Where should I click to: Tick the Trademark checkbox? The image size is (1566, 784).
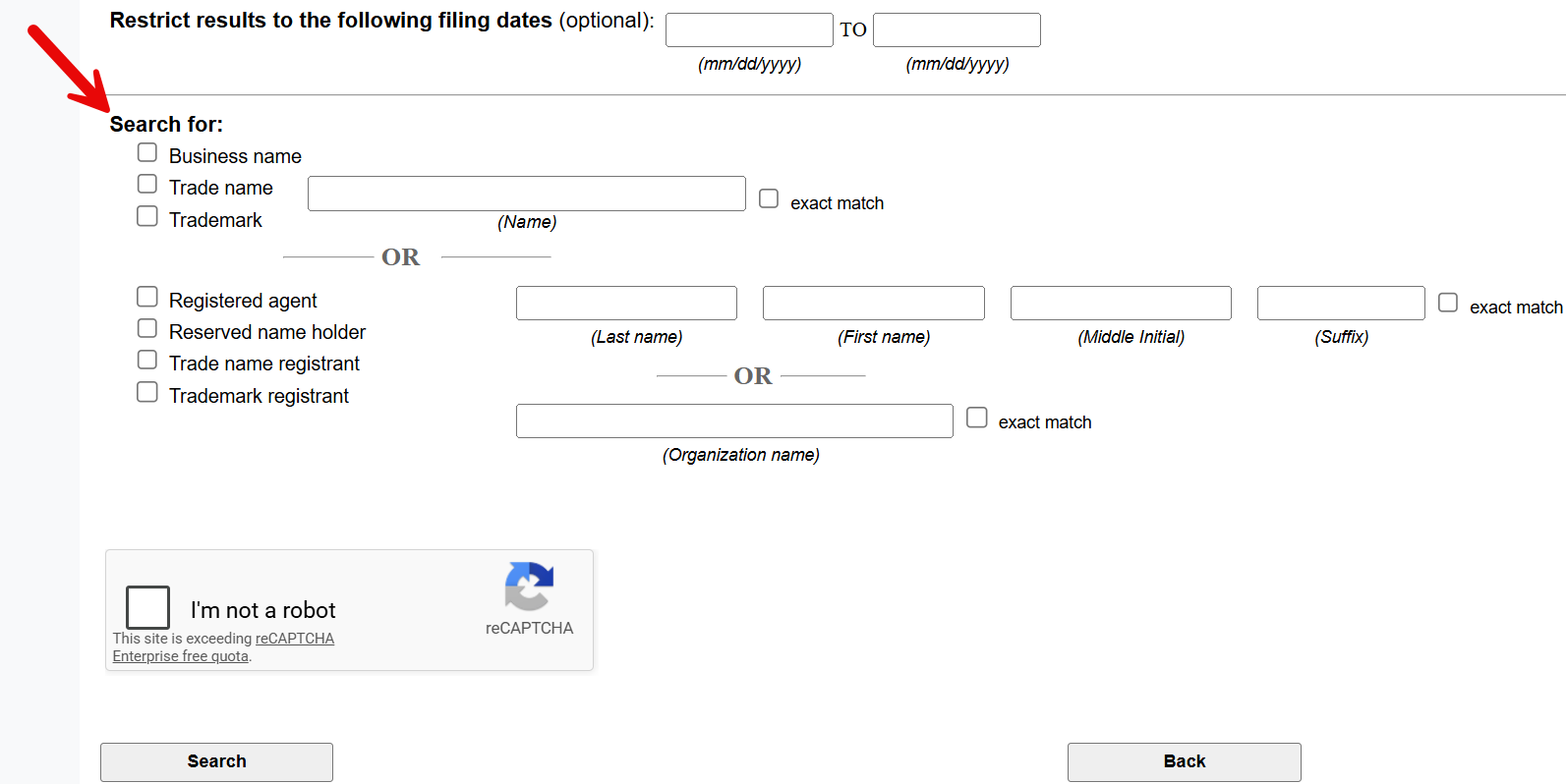pos(147,216)
